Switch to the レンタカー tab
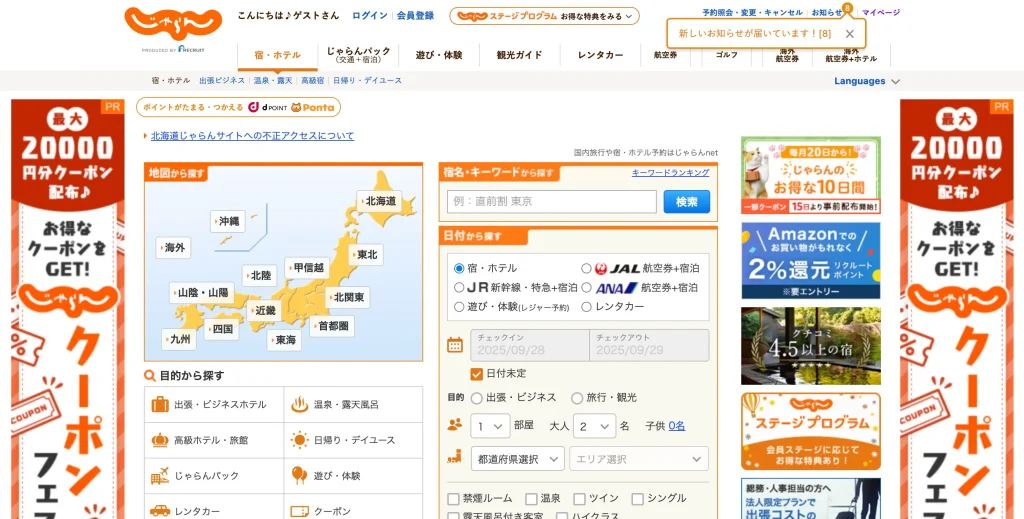The height and width of the screenshot is (519, 1024). [x=601, y=55]
